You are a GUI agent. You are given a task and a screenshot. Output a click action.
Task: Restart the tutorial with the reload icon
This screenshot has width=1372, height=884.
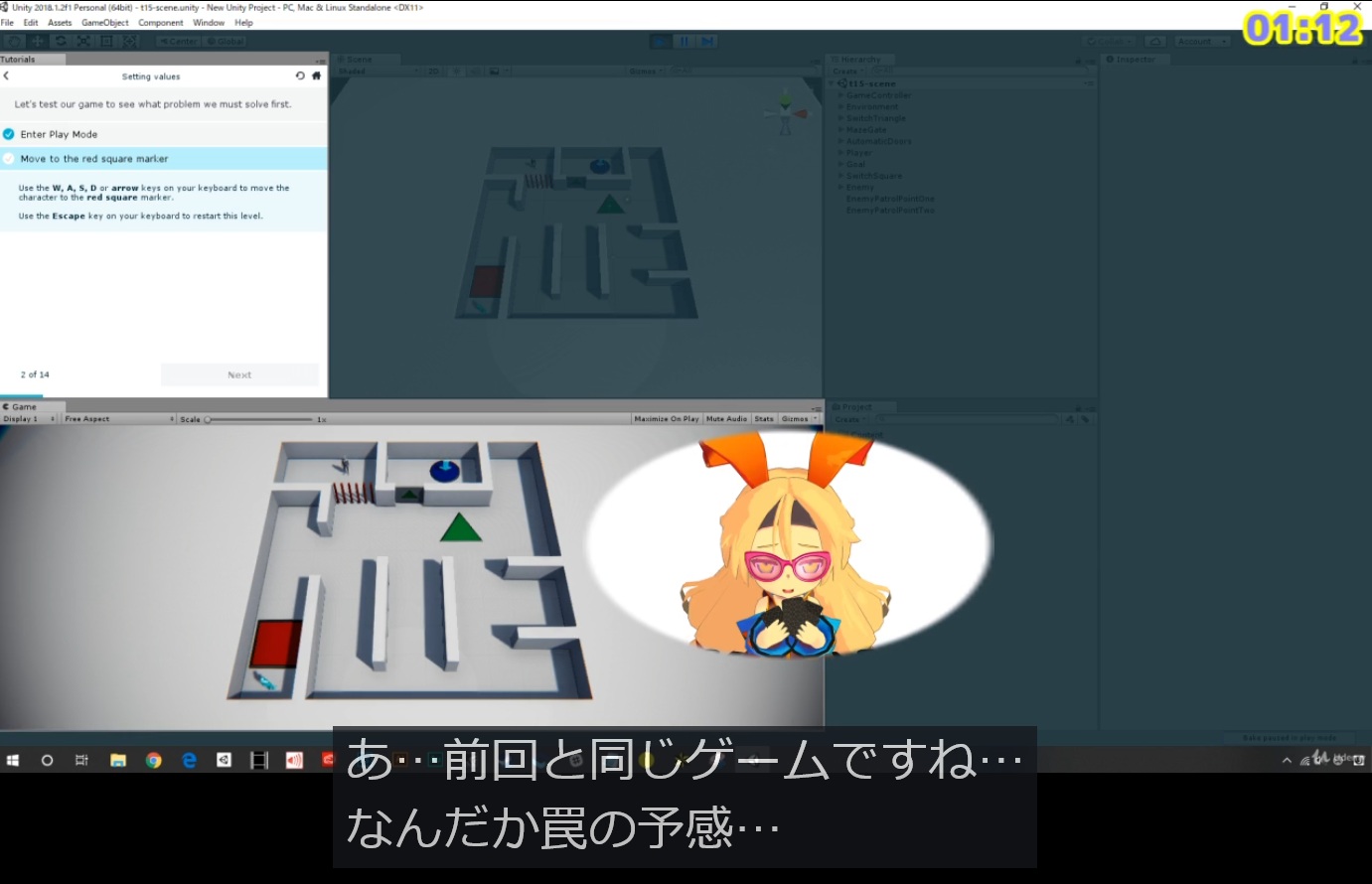point(300,75)
